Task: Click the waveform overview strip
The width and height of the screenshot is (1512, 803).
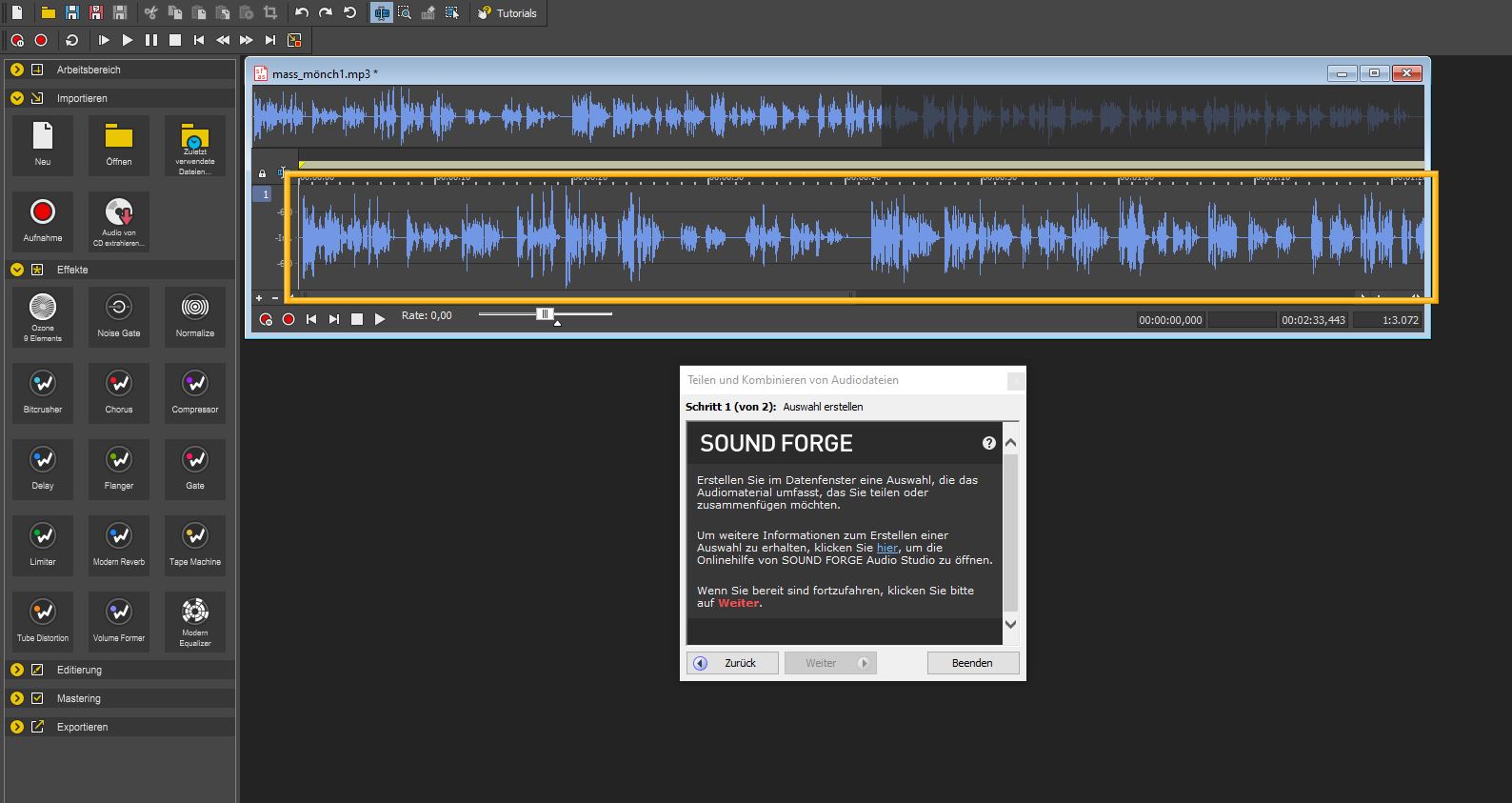Action: click(838, 117)
